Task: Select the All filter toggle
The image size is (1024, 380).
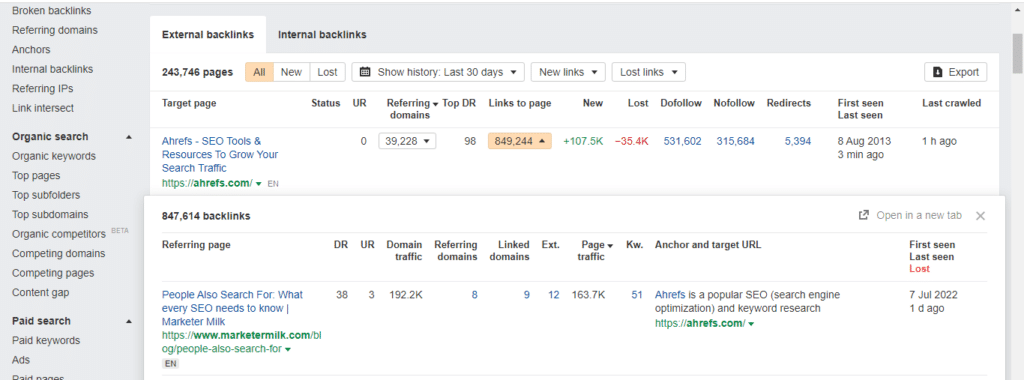Action: 259,72
